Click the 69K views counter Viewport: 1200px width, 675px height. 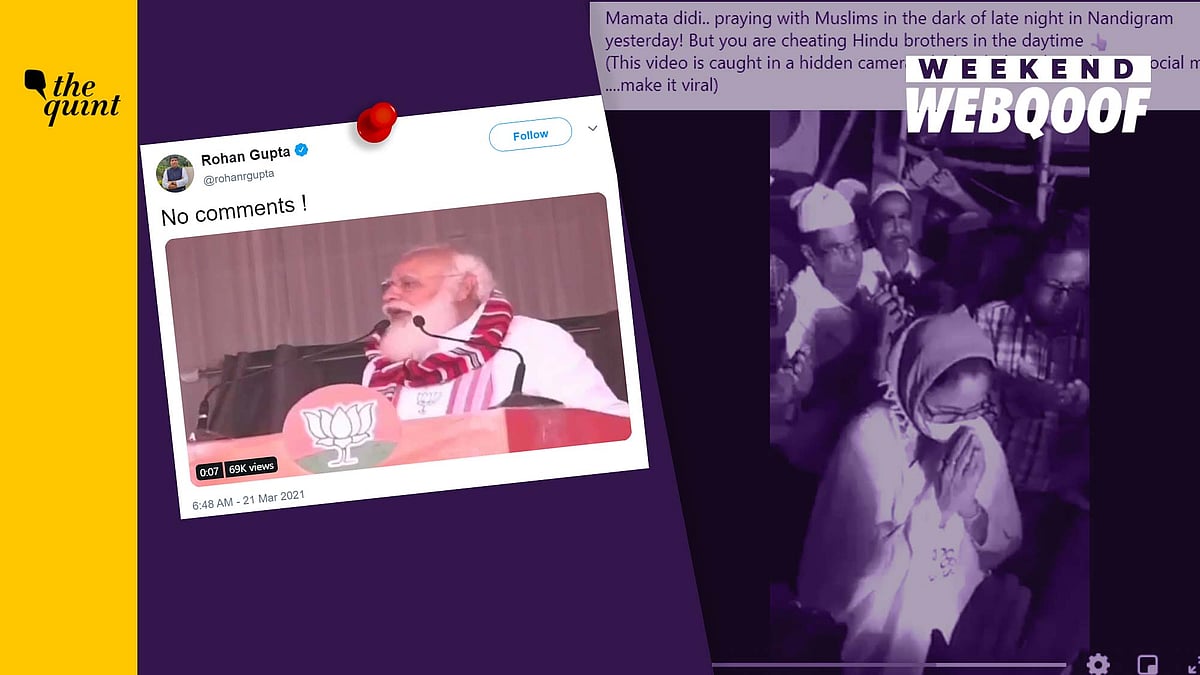[x=251, y=467]
